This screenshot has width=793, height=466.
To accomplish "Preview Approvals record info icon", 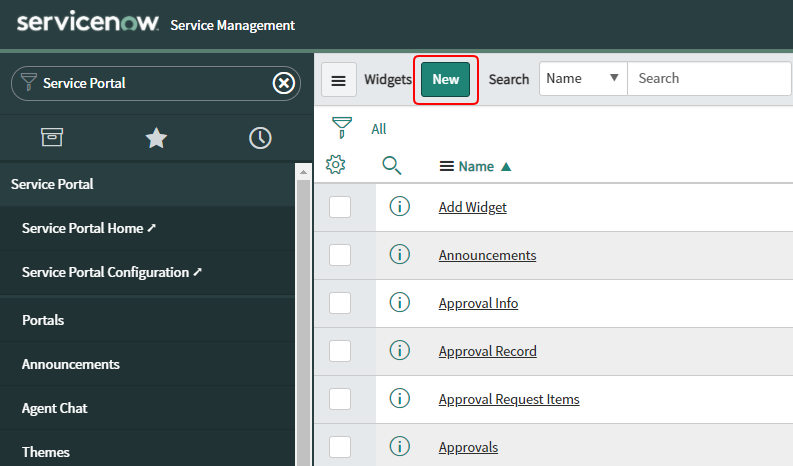I will coord(400,446).
